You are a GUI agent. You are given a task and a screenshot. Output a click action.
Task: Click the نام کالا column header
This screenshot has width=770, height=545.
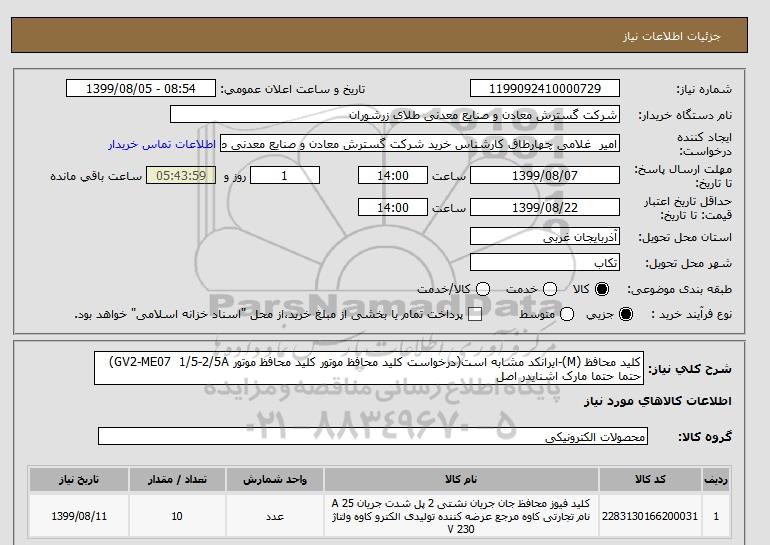[x=461, y=479]
